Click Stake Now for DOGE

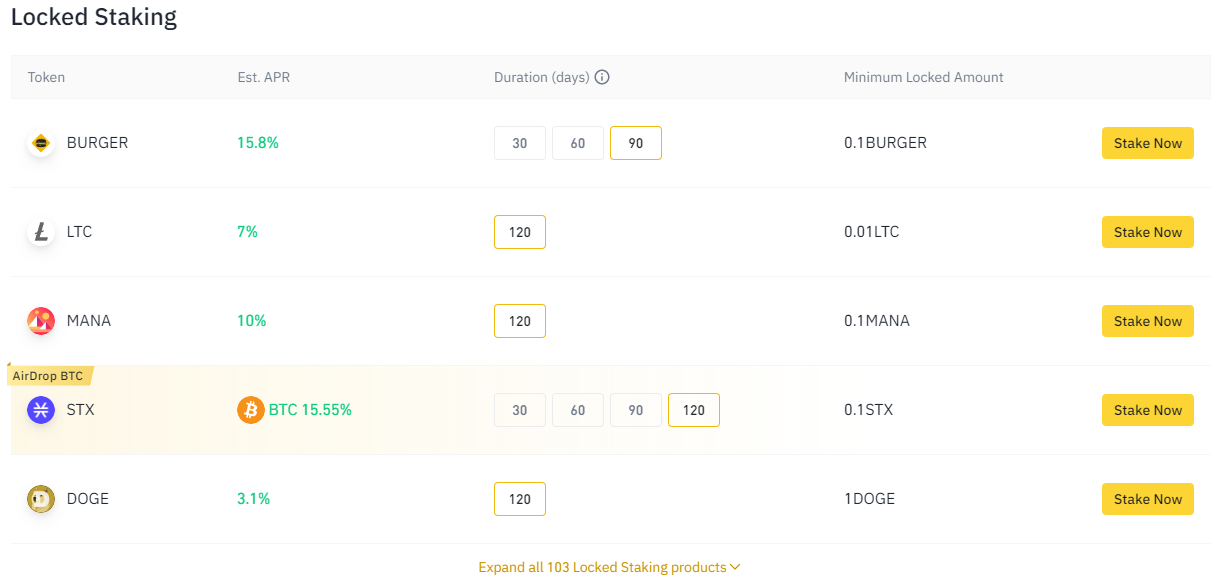coord(1147,499)
